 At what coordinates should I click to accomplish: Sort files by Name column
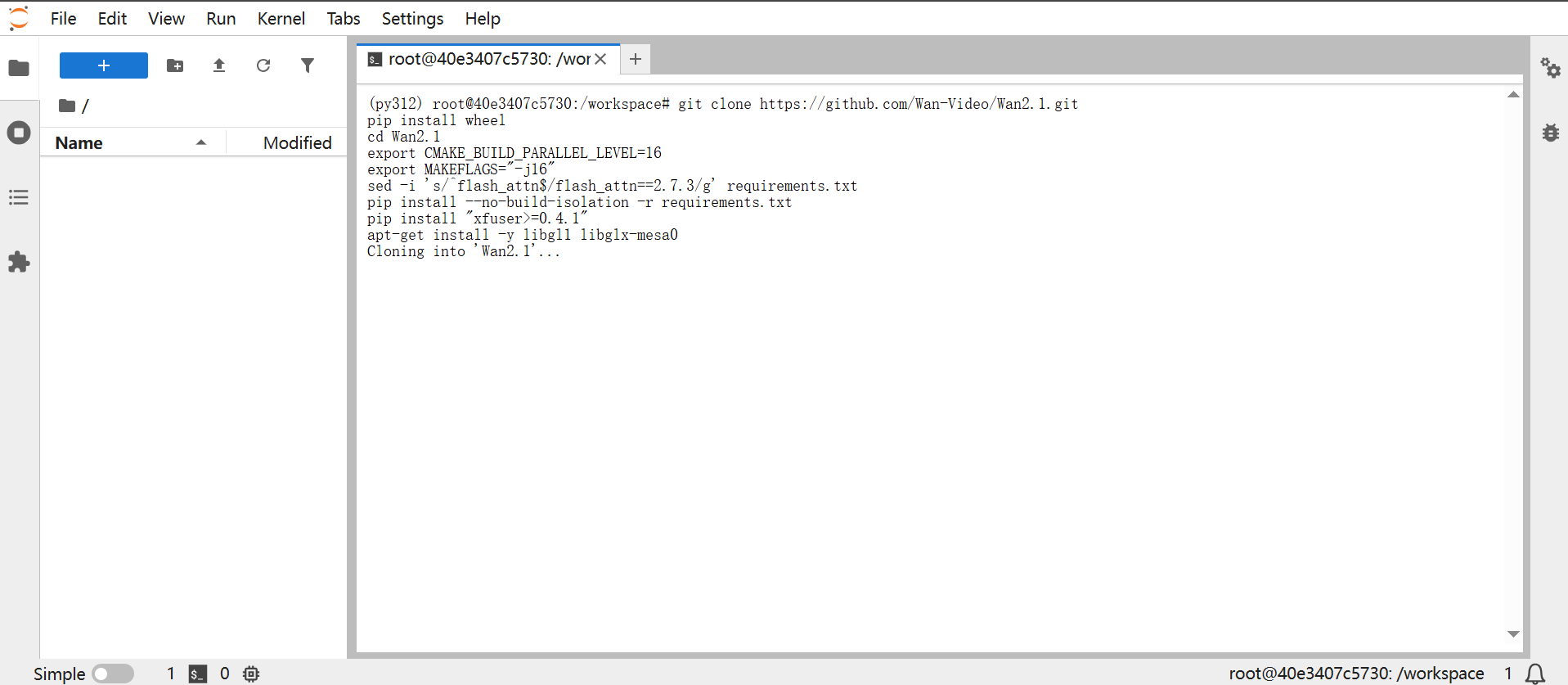point(133,142)
